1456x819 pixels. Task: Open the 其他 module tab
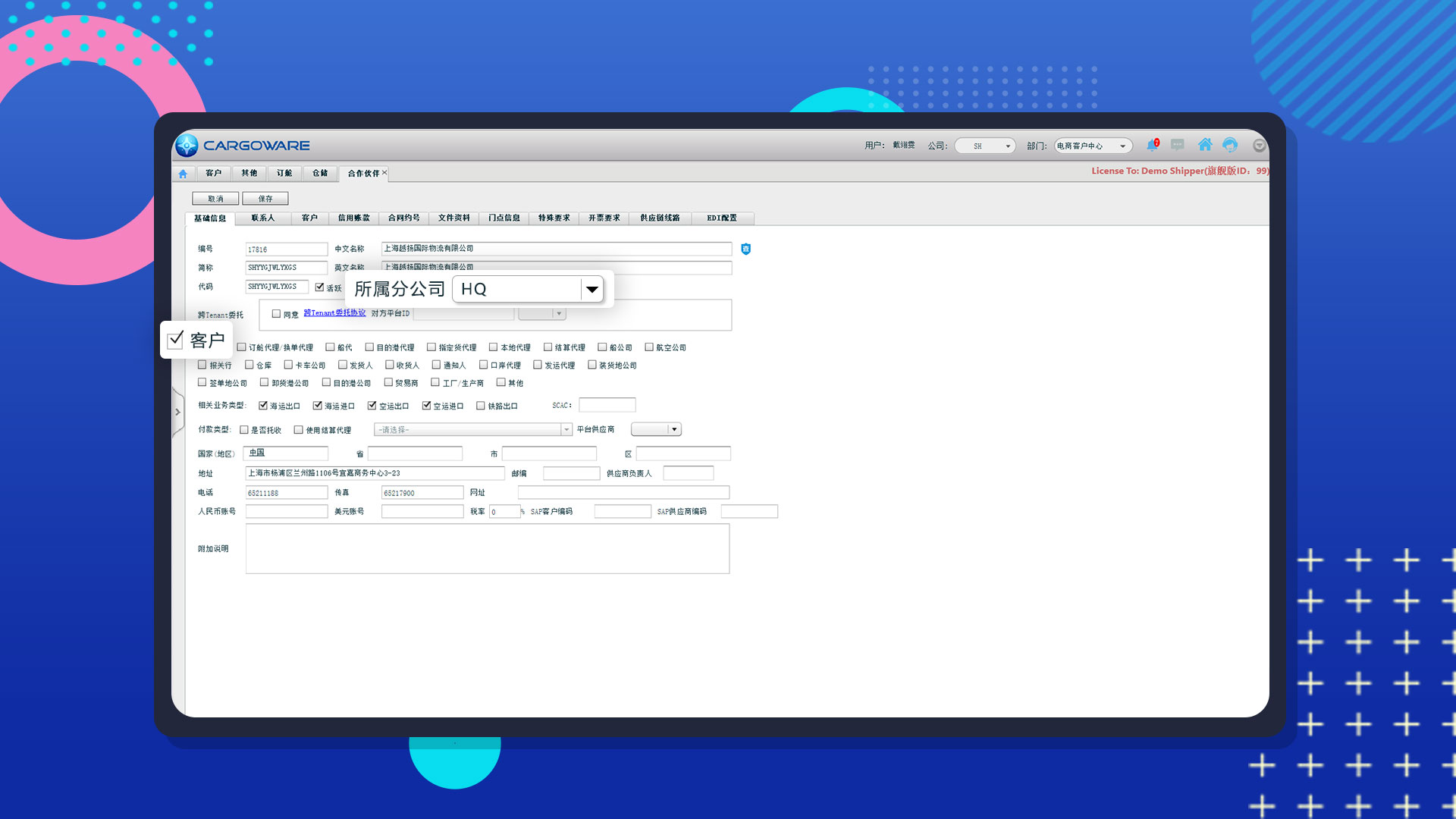click(249, 174)
